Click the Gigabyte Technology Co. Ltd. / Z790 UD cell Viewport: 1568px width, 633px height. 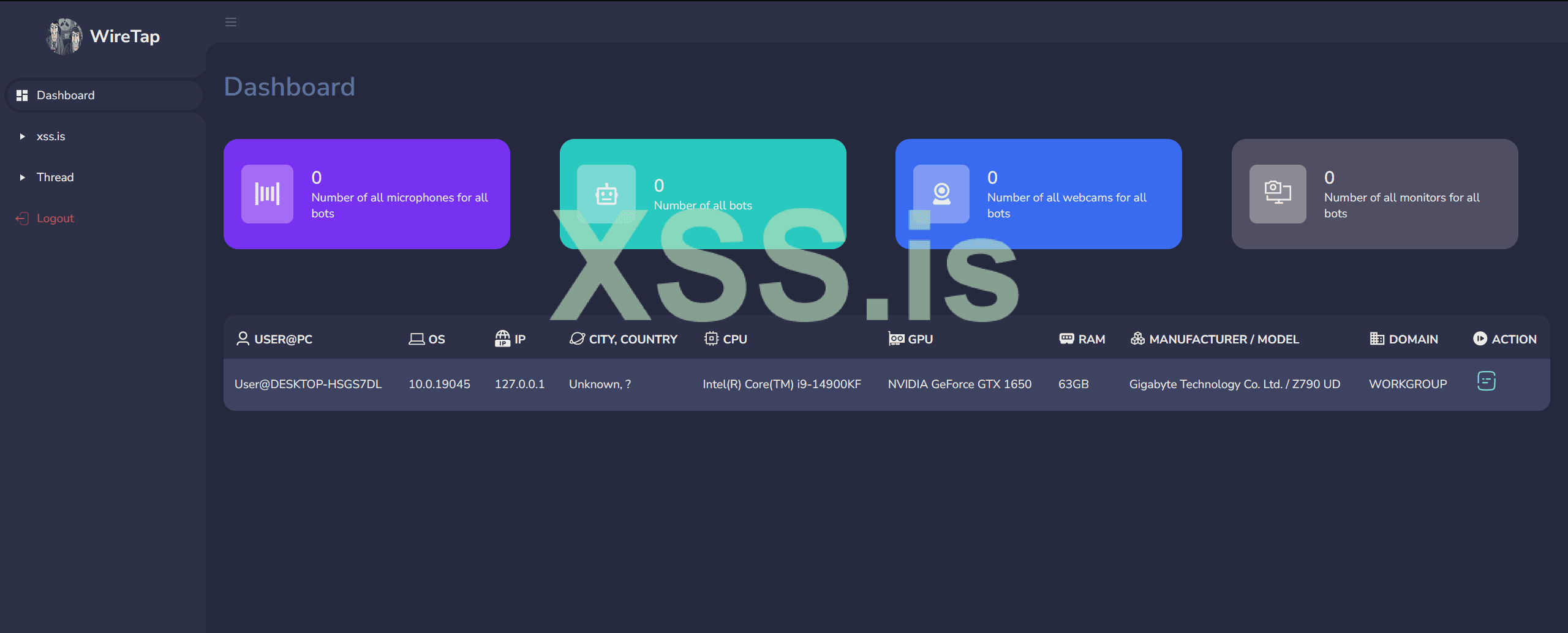pyautogui.click(x=1235, y=384)
